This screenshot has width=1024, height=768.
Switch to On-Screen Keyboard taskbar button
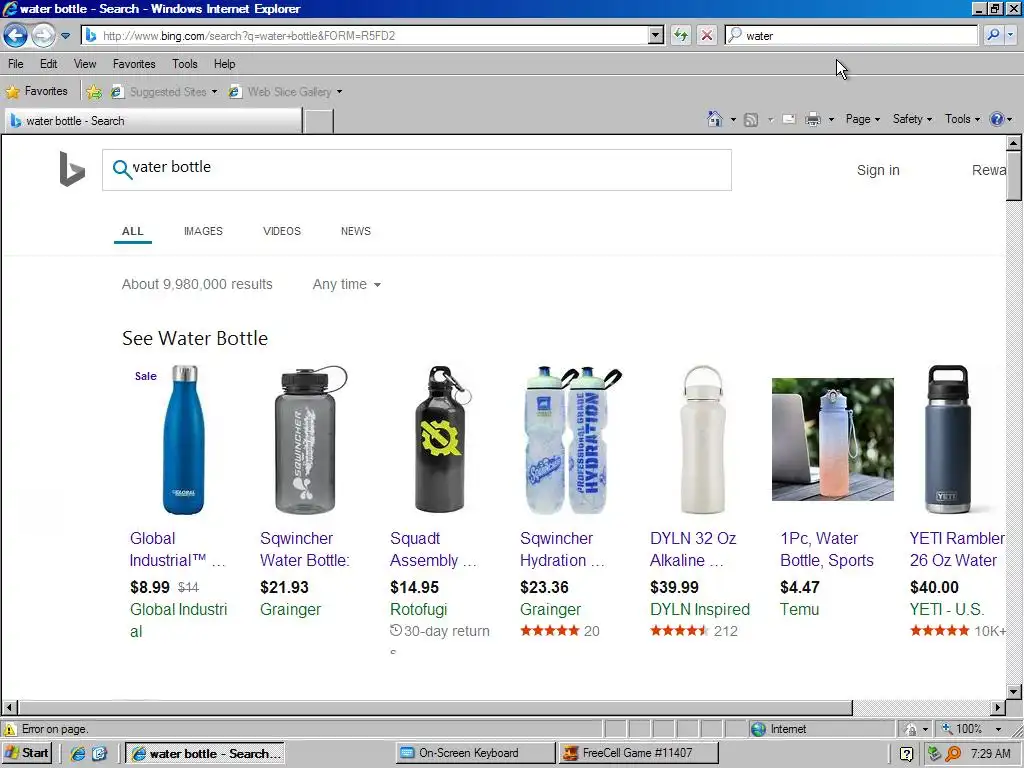[475, 753]
